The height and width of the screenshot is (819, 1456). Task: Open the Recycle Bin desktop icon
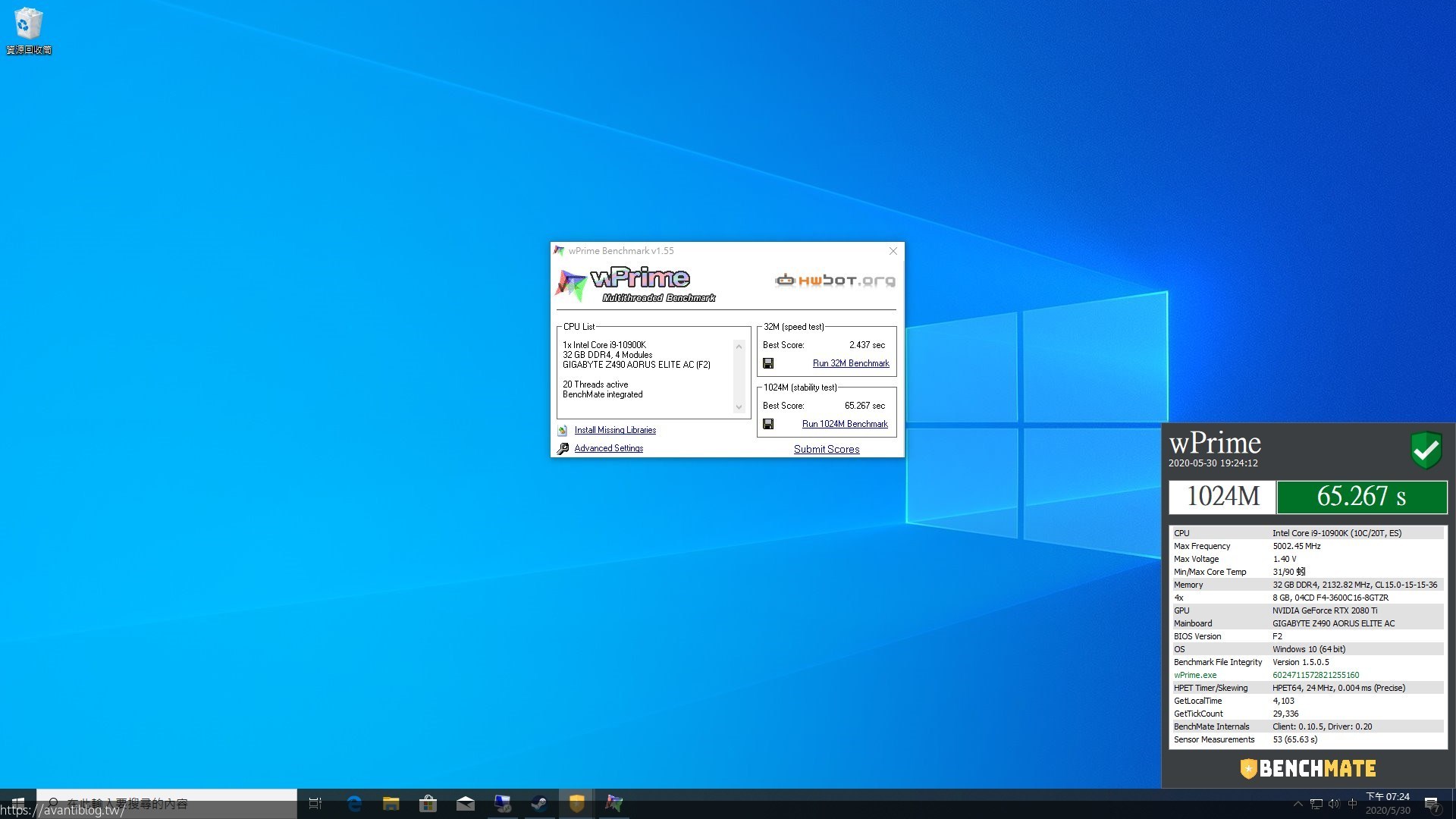point(28,31)
